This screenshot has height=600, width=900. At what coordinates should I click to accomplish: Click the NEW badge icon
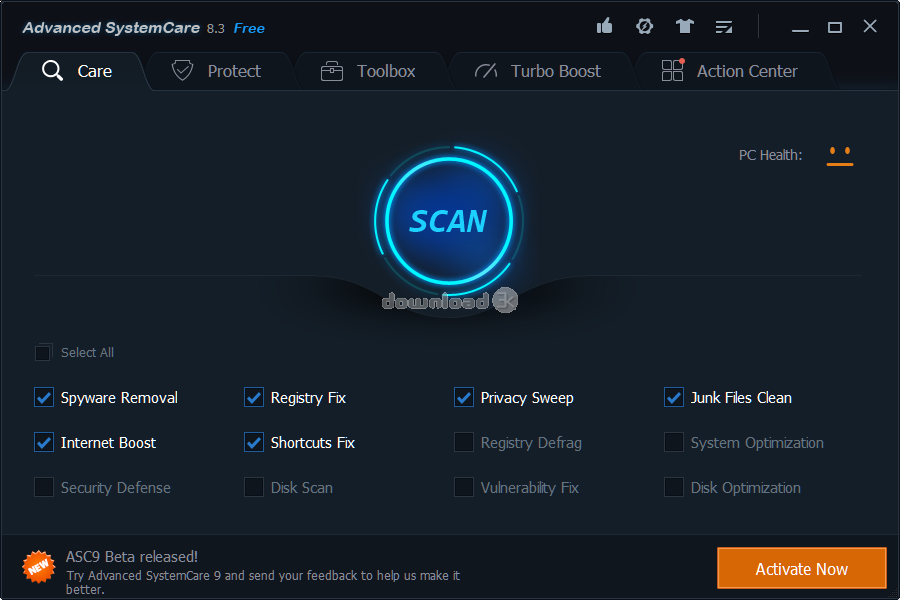pyautogui.click(x=38, y=567)
